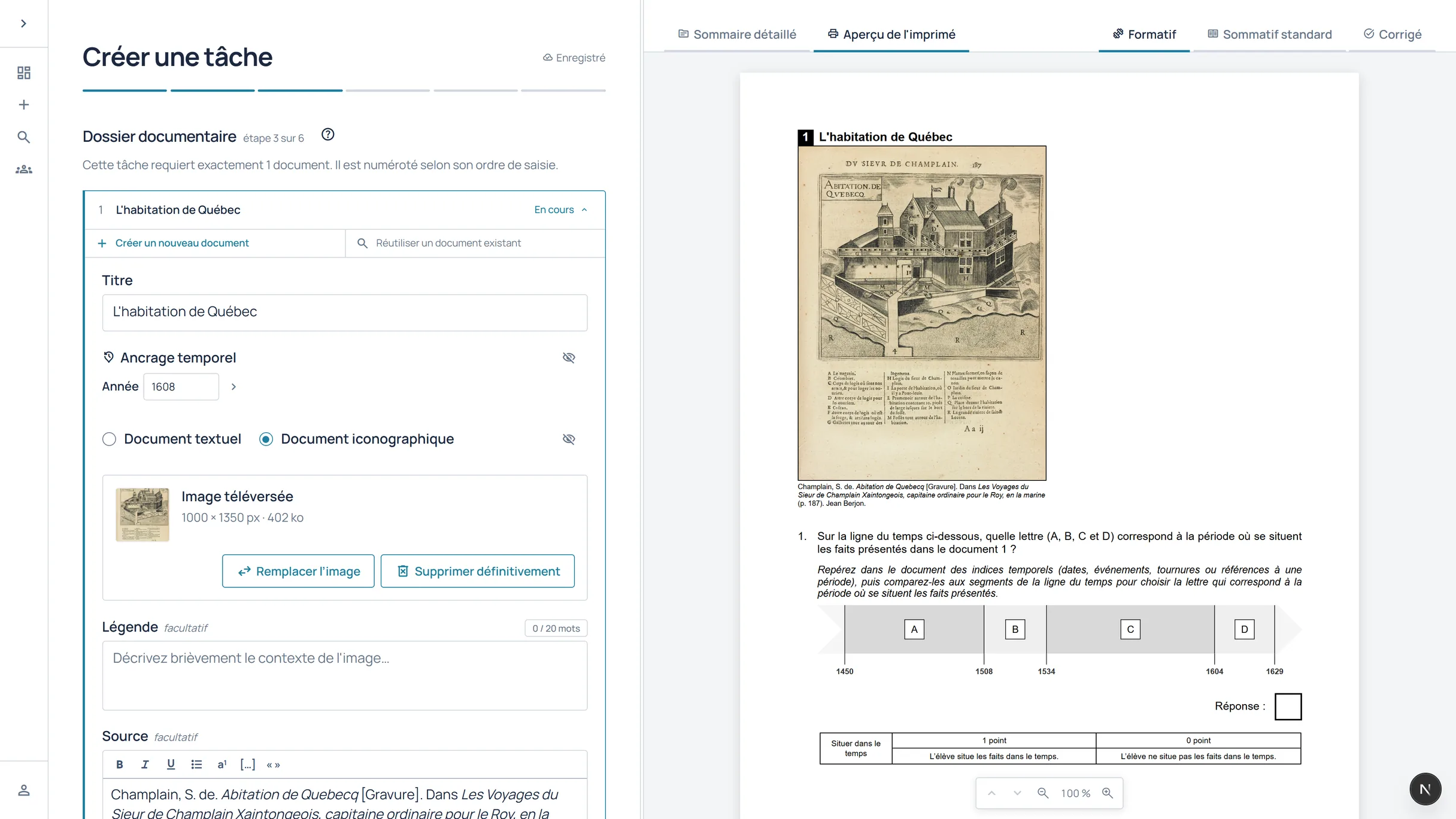Viewport: 1456px width, 819px height.
Task: Go to next page arrow
Action: click(1017, 793)
